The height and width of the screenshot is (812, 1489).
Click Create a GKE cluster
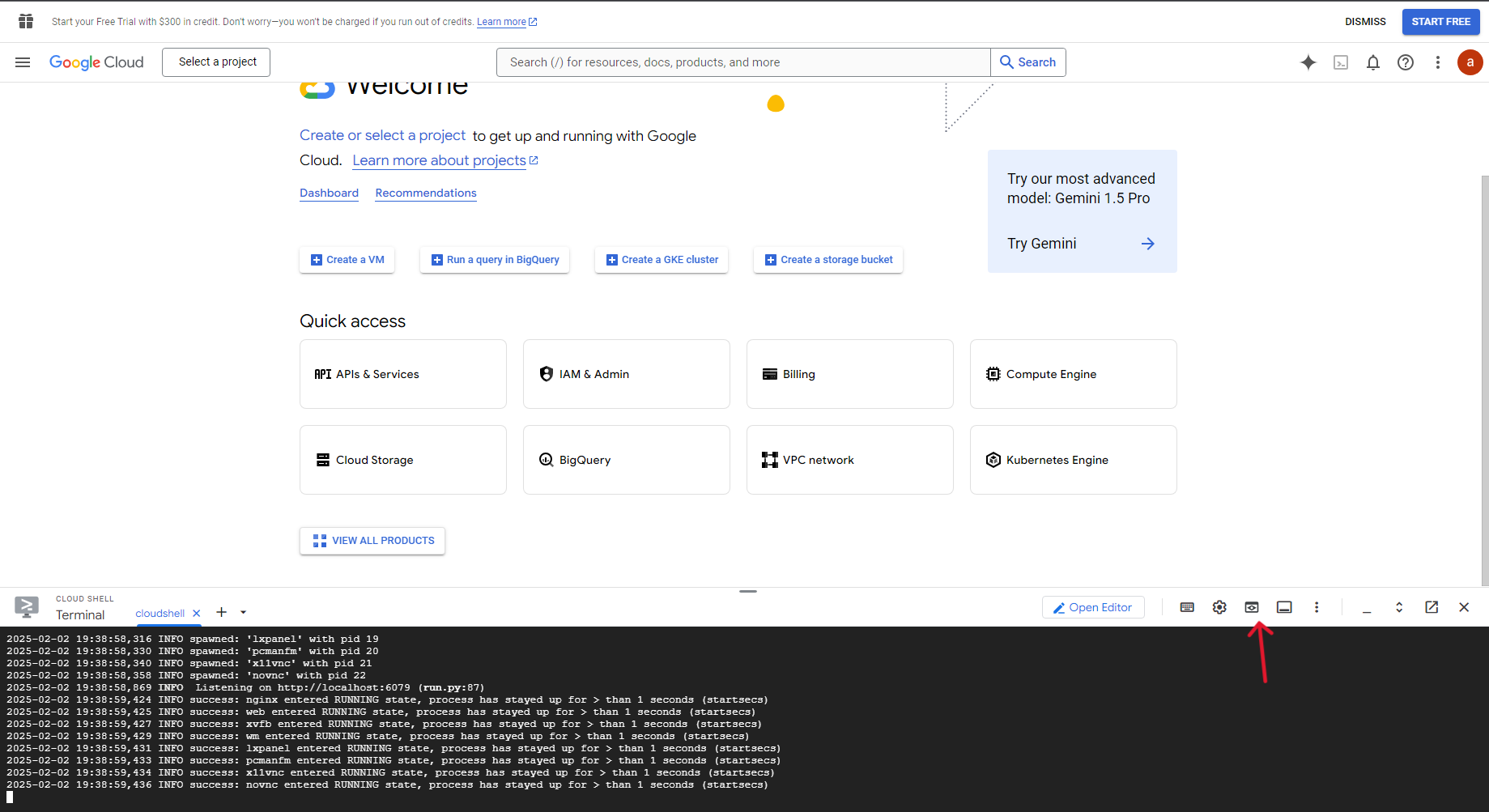click(x=662, y=260)
